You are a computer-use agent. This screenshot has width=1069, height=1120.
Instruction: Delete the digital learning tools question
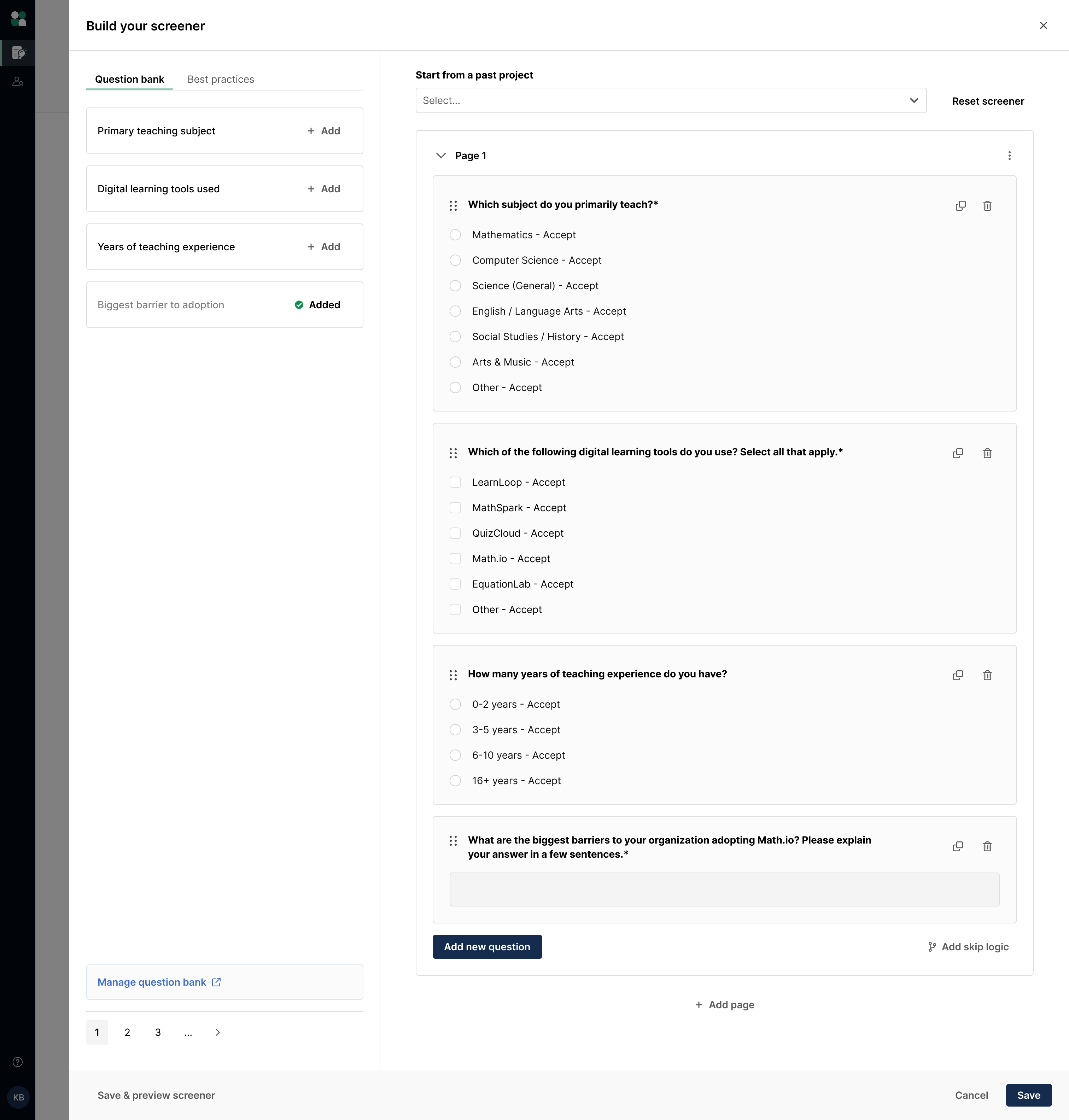point(987,453)
